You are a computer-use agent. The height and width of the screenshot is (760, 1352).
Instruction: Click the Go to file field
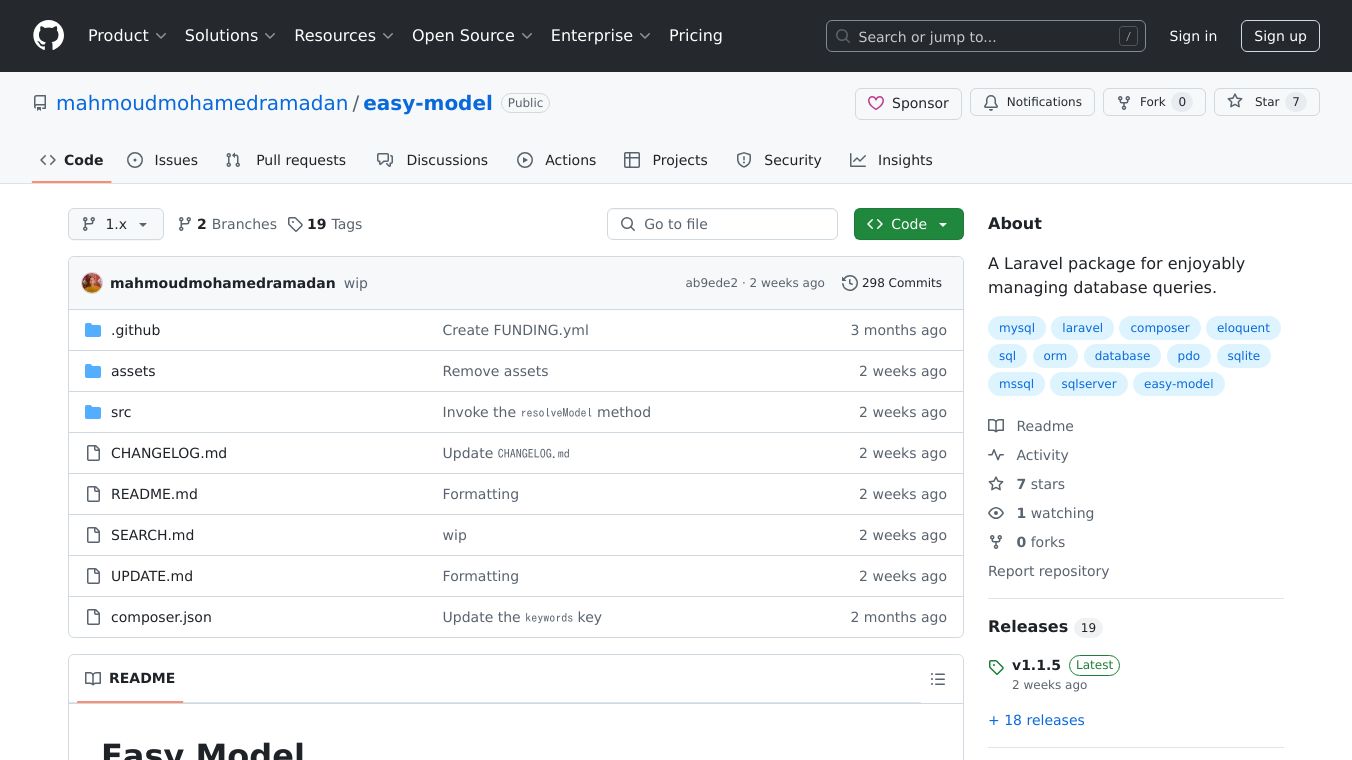[722, 224]
